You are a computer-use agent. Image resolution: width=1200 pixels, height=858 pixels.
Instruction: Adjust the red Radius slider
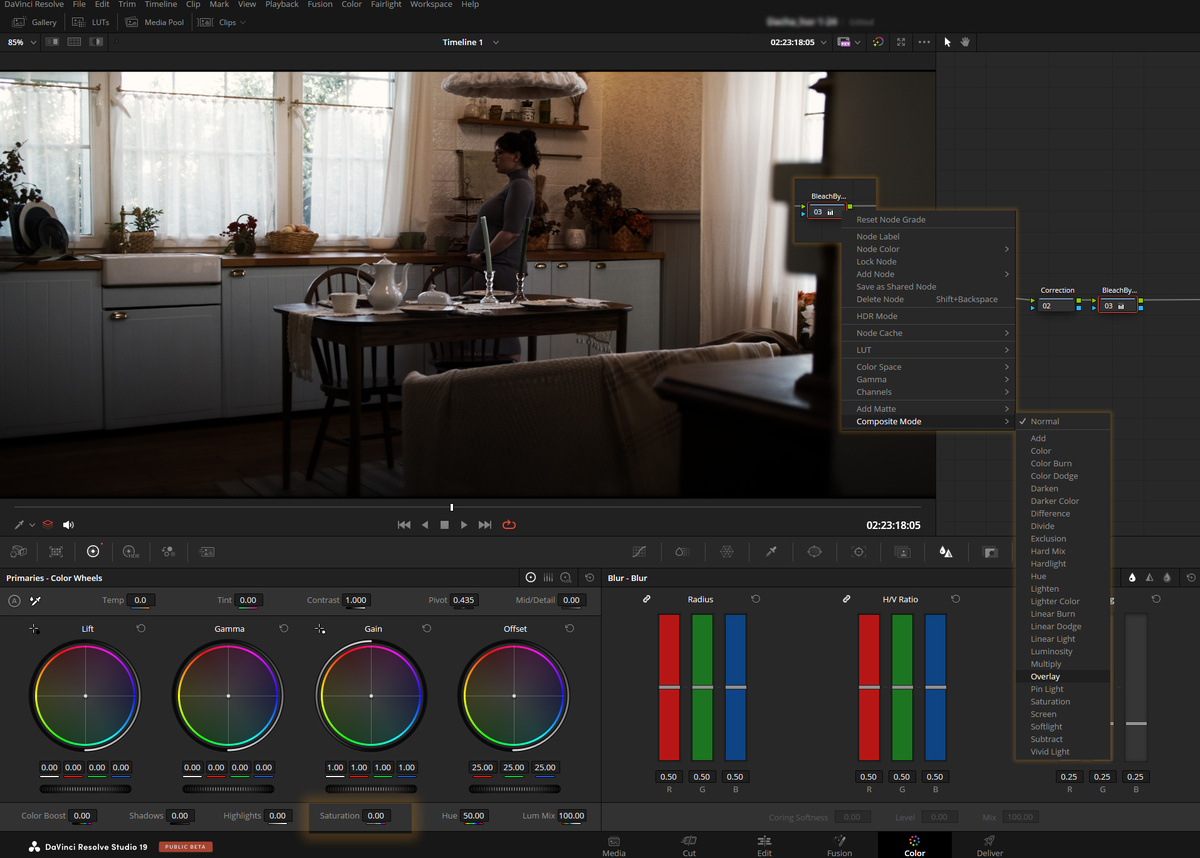669,687
